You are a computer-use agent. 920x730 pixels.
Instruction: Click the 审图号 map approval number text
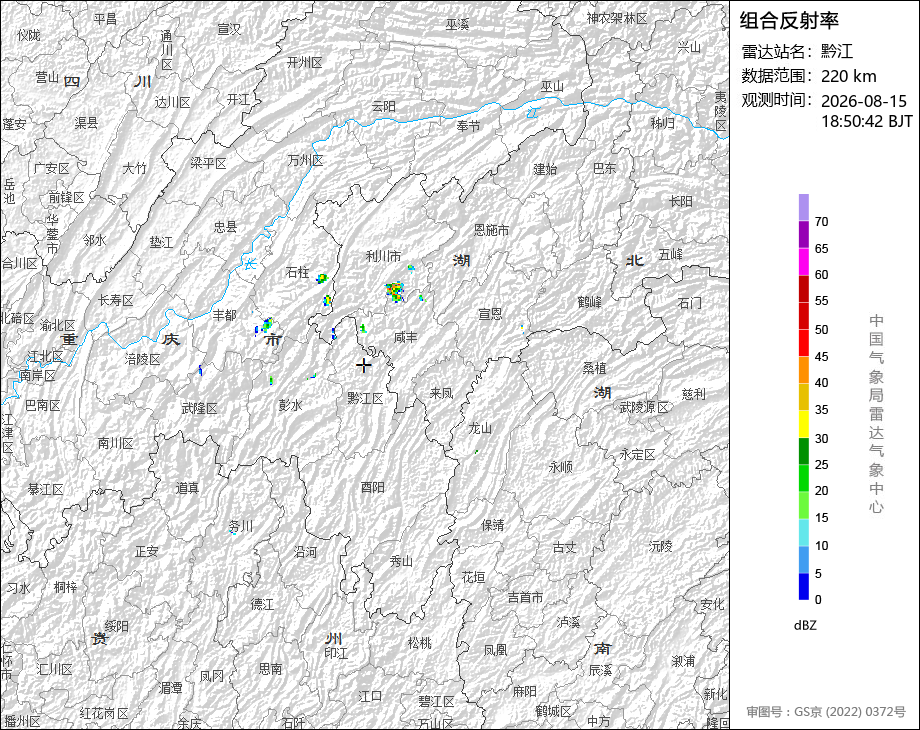pyautogui.click(x=826, y=712)
